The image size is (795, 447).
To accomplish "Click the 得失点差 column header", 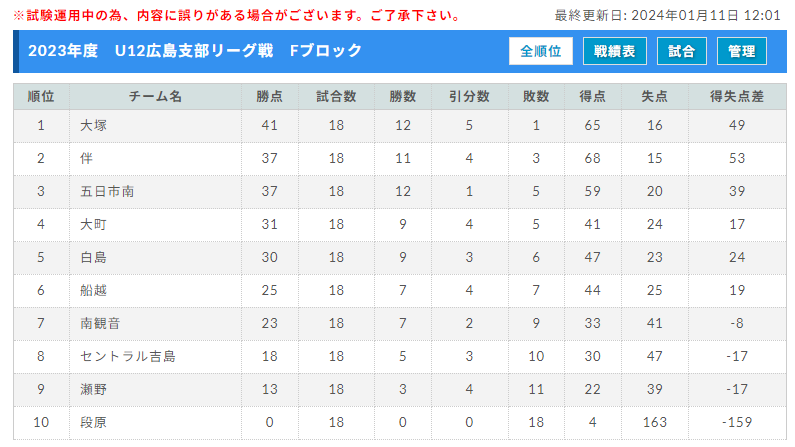I will (737, 96).
